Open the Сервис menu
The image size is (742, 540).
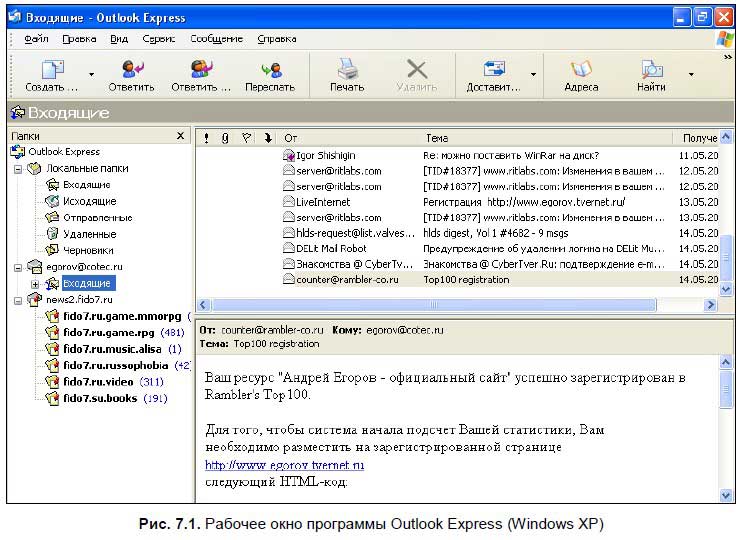(x=158, y=39)
